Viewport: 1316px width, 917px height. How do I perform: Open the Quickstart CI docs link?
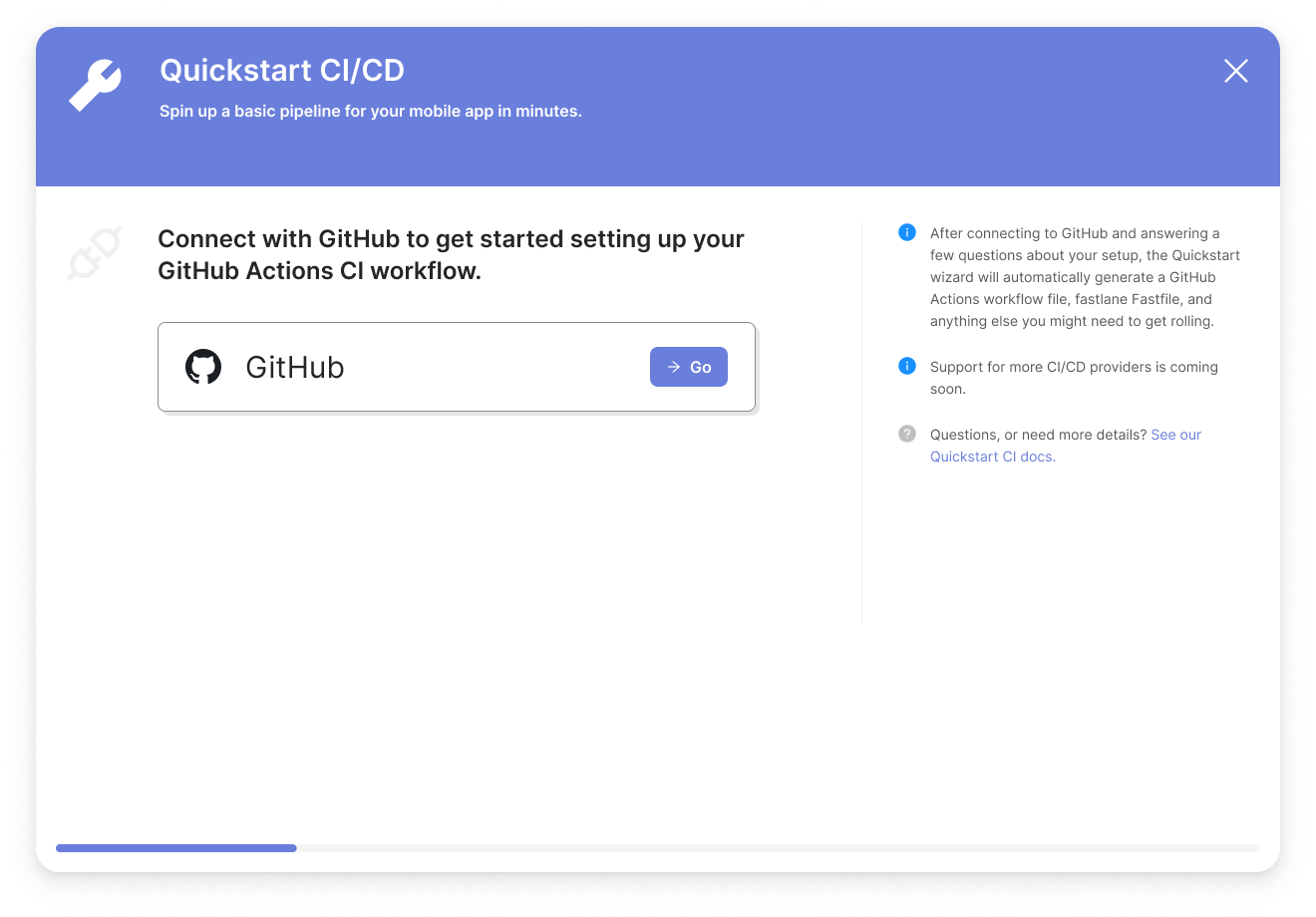pyautogui.click(x=992, y=456)
